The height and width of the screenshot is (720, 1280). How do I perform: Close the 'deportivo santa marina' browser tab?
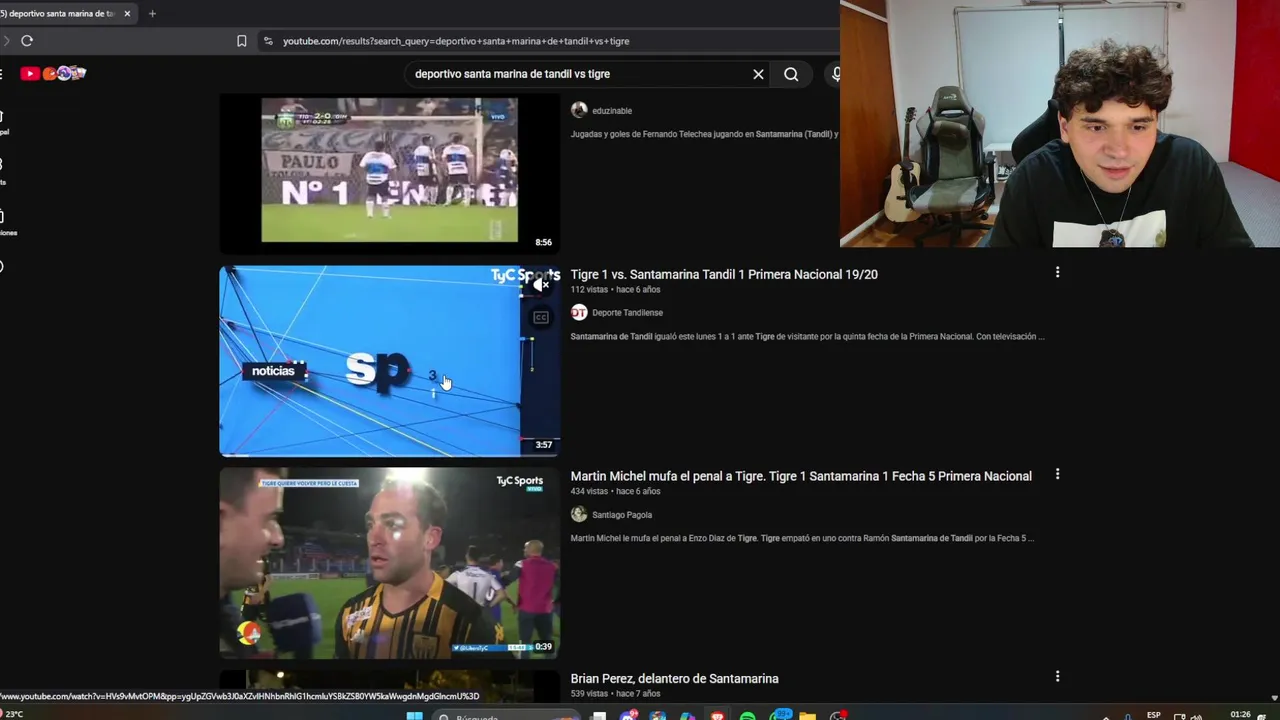point(127,14)
